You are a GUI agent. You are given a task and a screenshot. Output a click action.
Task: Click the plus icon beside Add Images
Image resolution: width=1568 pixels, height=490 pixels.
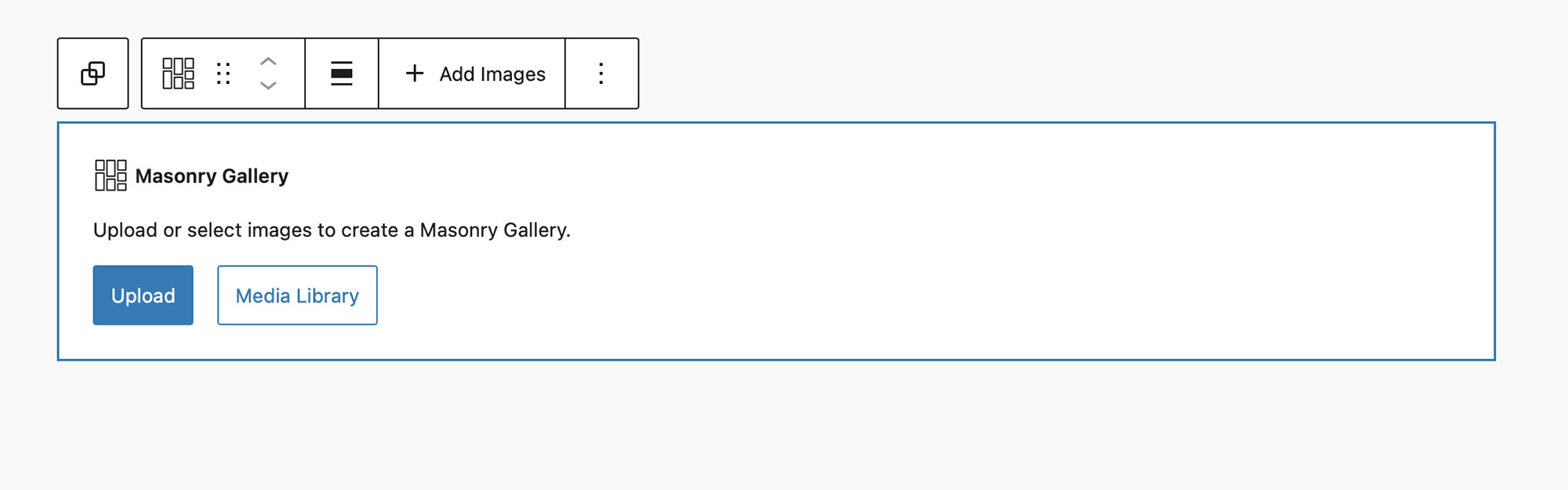tap(415, 74)
